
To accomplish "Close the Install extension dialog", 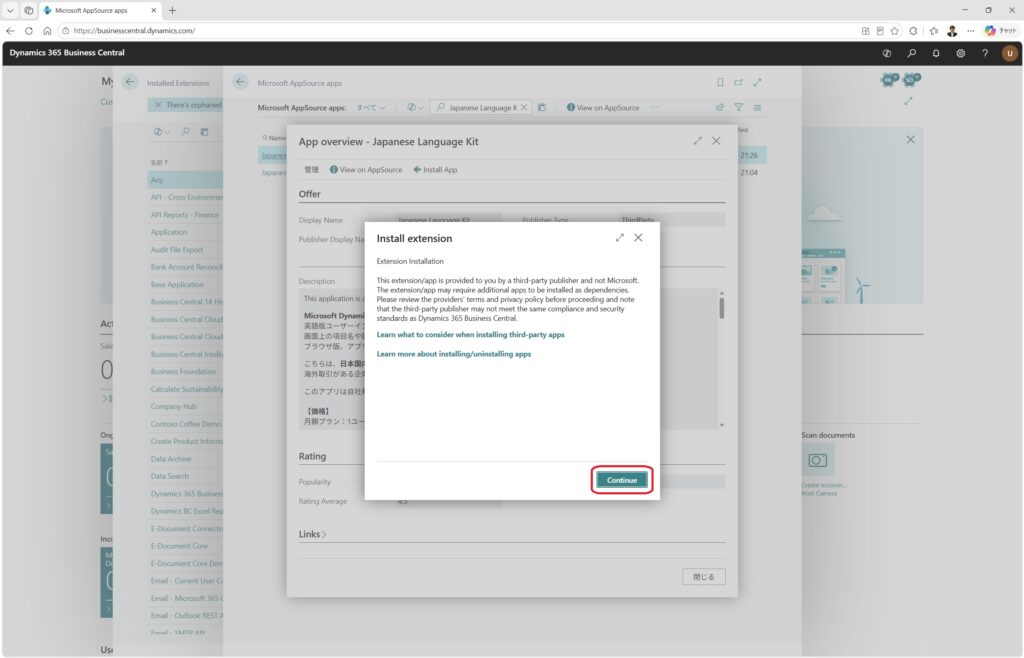I will tap(638, 238).
